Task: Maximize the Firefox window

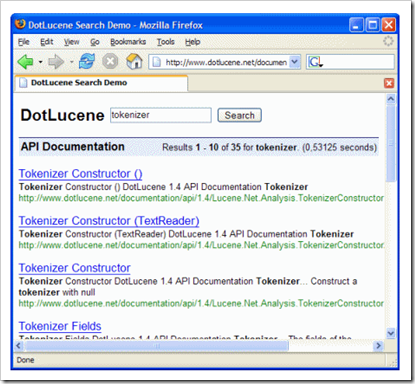Action: 372,25
